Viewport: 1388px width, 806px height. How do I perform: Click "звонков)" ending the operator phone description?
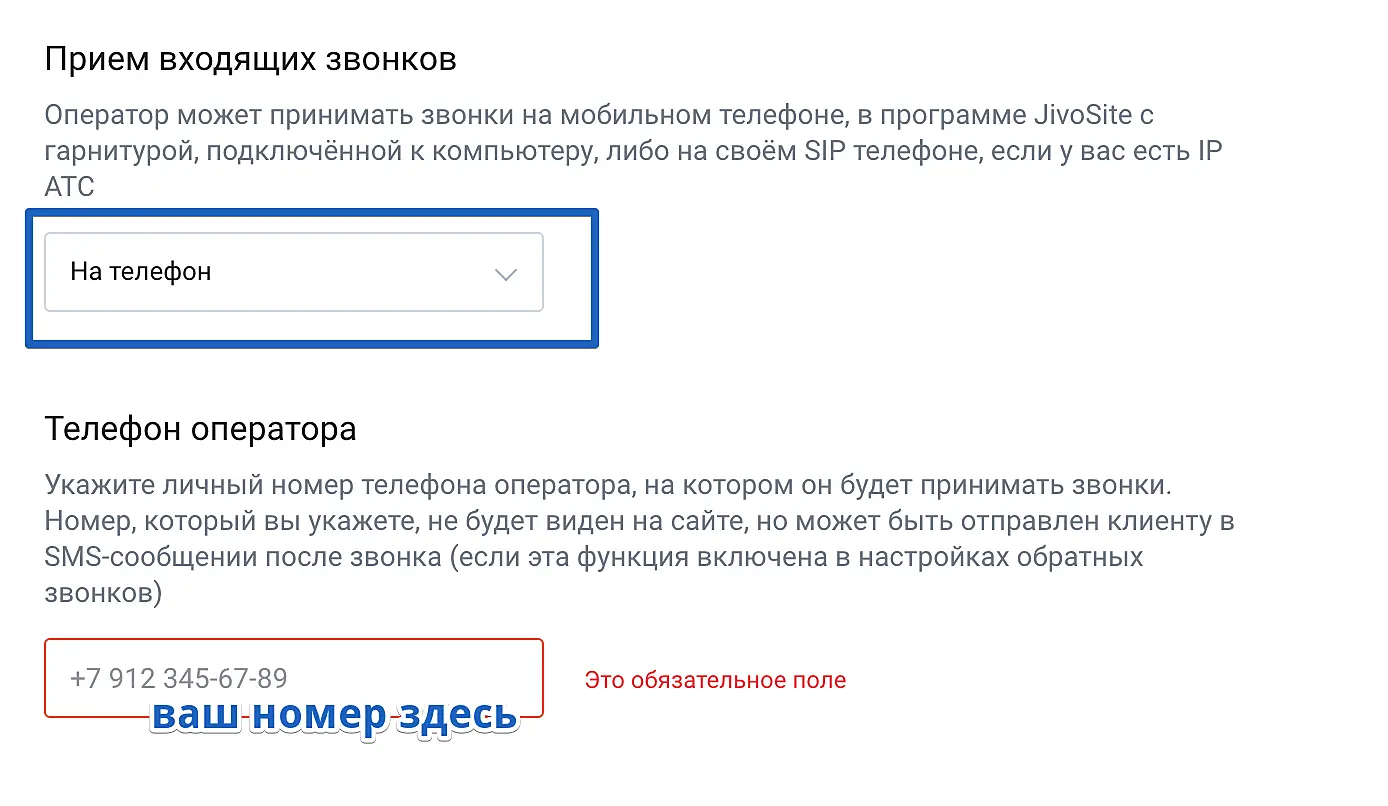tap(103, 593)
